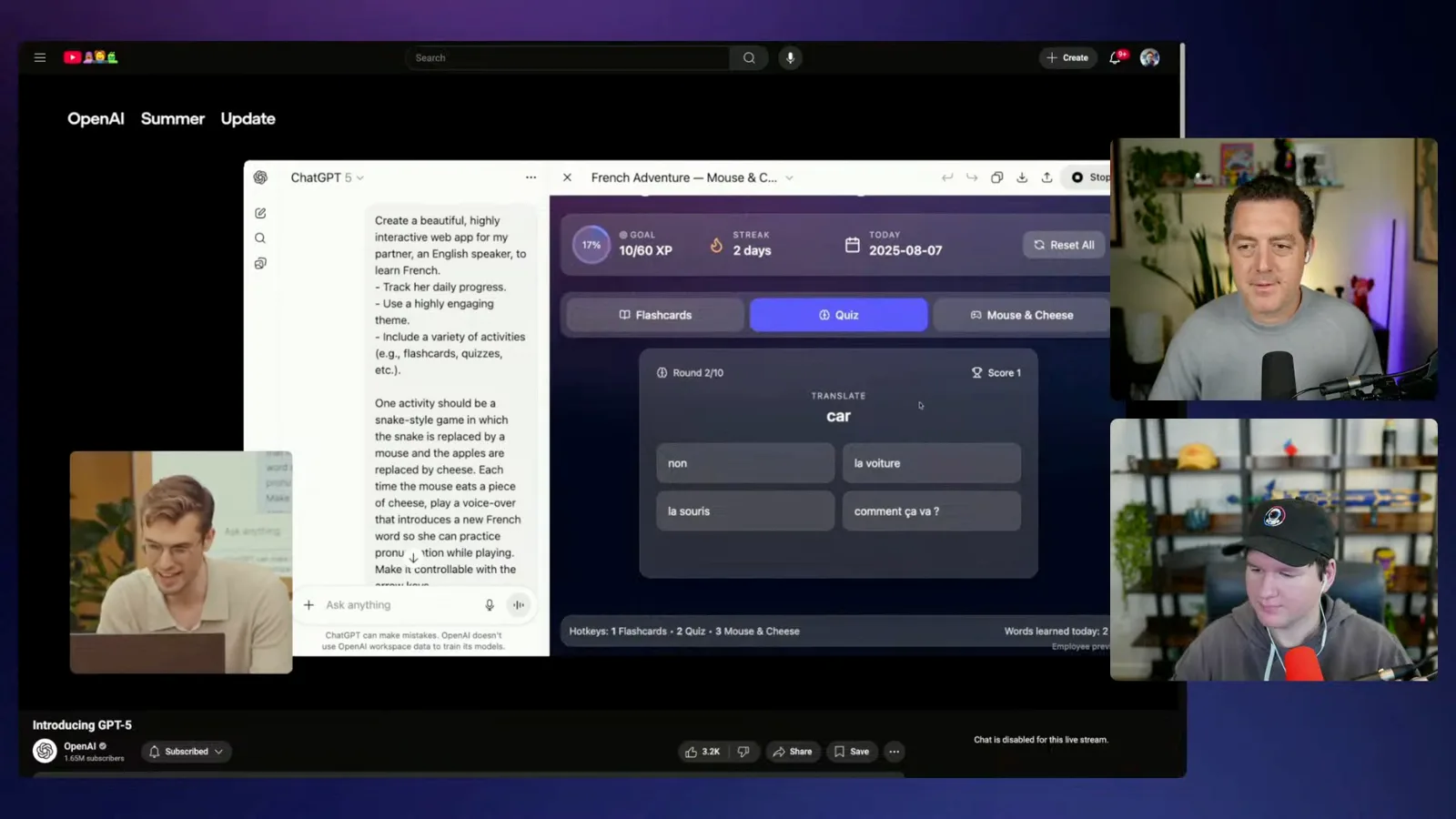Expand the French Adventure title dropdown

click(789, 177)
